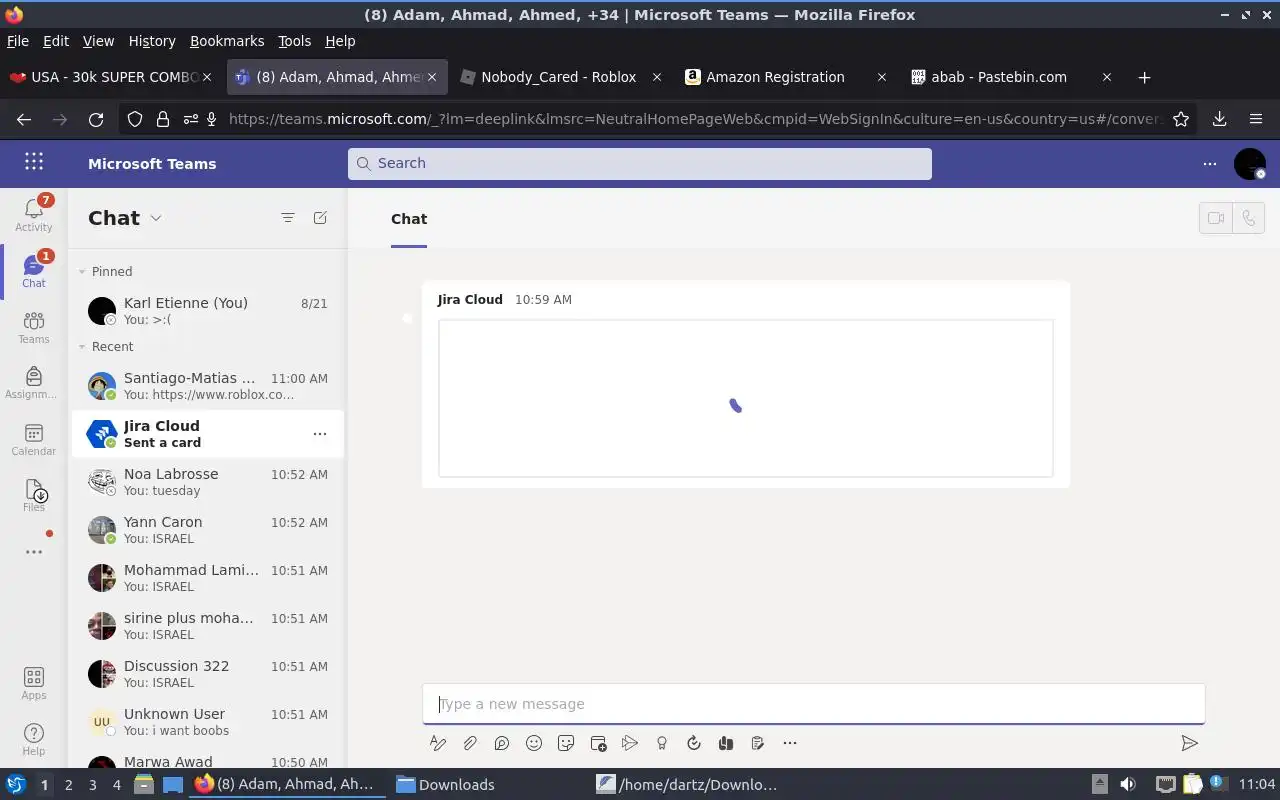The height and width of the screenshot is (800, 1280).
Task: Start a video call
Action: pos(1216,218)
